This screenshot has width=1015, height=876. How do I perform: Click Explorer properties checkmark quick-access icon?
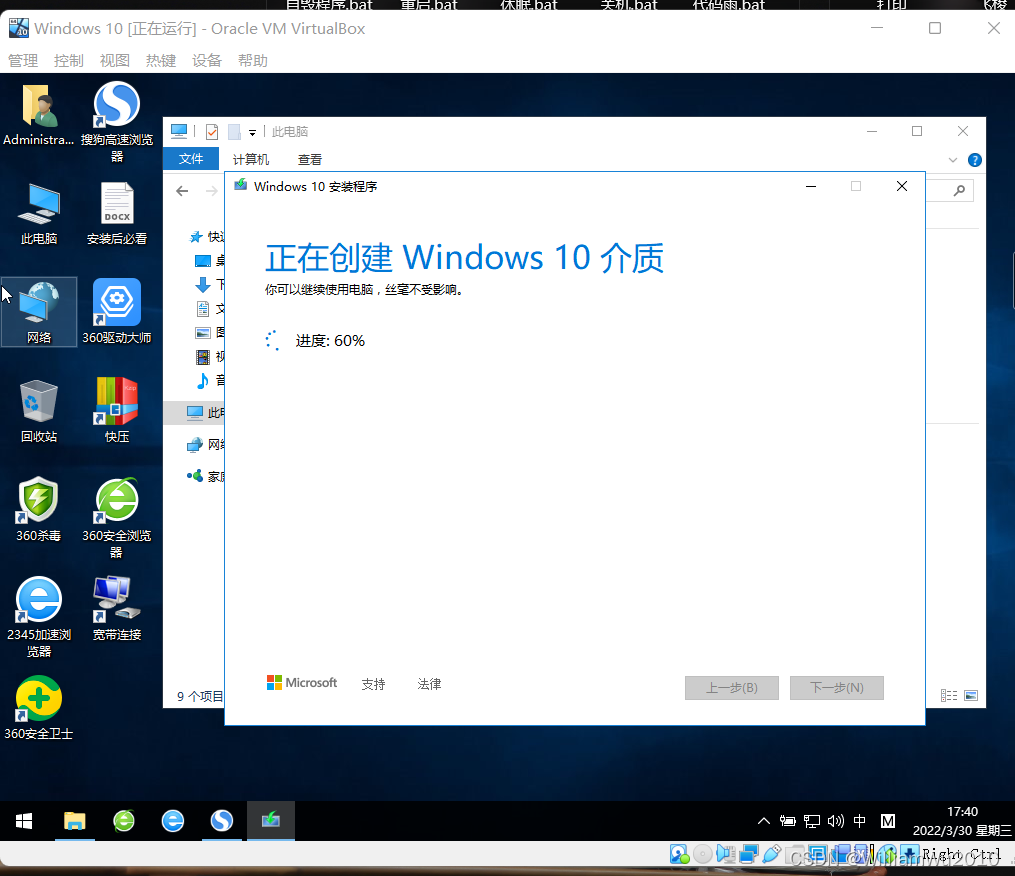pyautogui.click(x=212, y=132)
